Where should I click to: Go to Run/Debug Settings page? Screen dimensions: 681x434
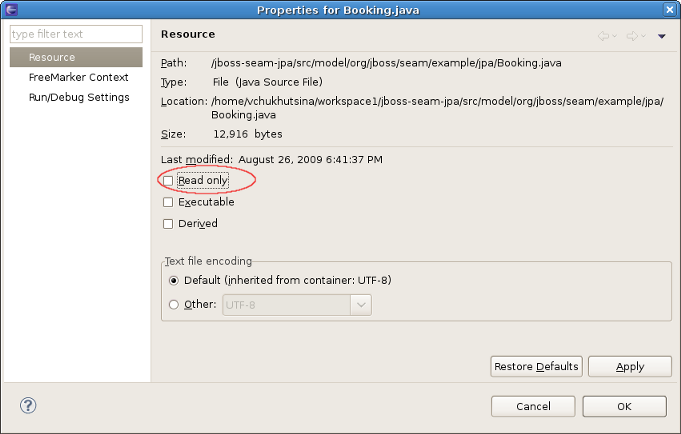pyautogui.click(x=79, y=97)
